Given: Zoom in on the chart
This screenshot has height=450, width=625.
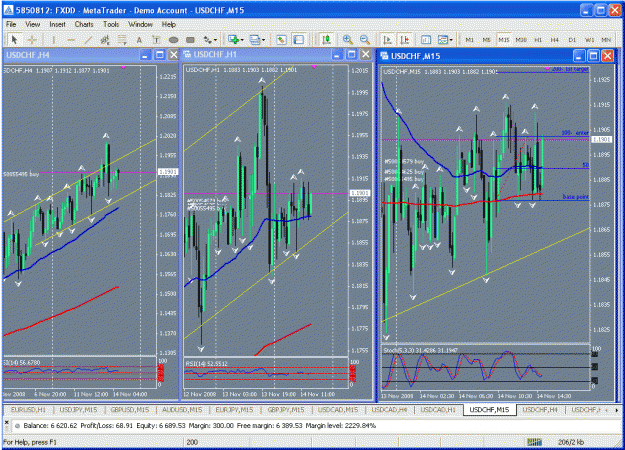Looking at the screenshot, I should [348, 39].
